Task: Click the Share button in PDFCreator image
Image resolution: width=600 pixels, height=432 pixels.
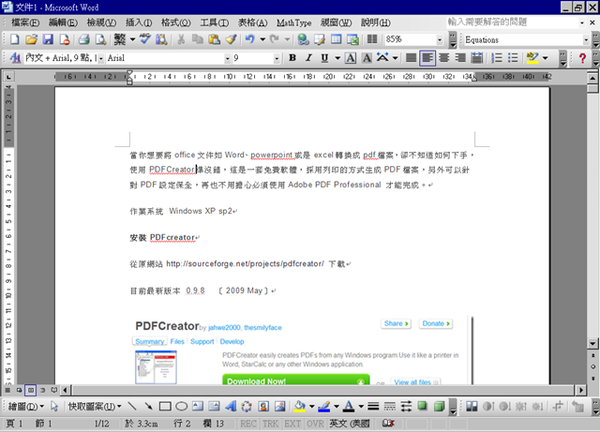Action: 396,323
